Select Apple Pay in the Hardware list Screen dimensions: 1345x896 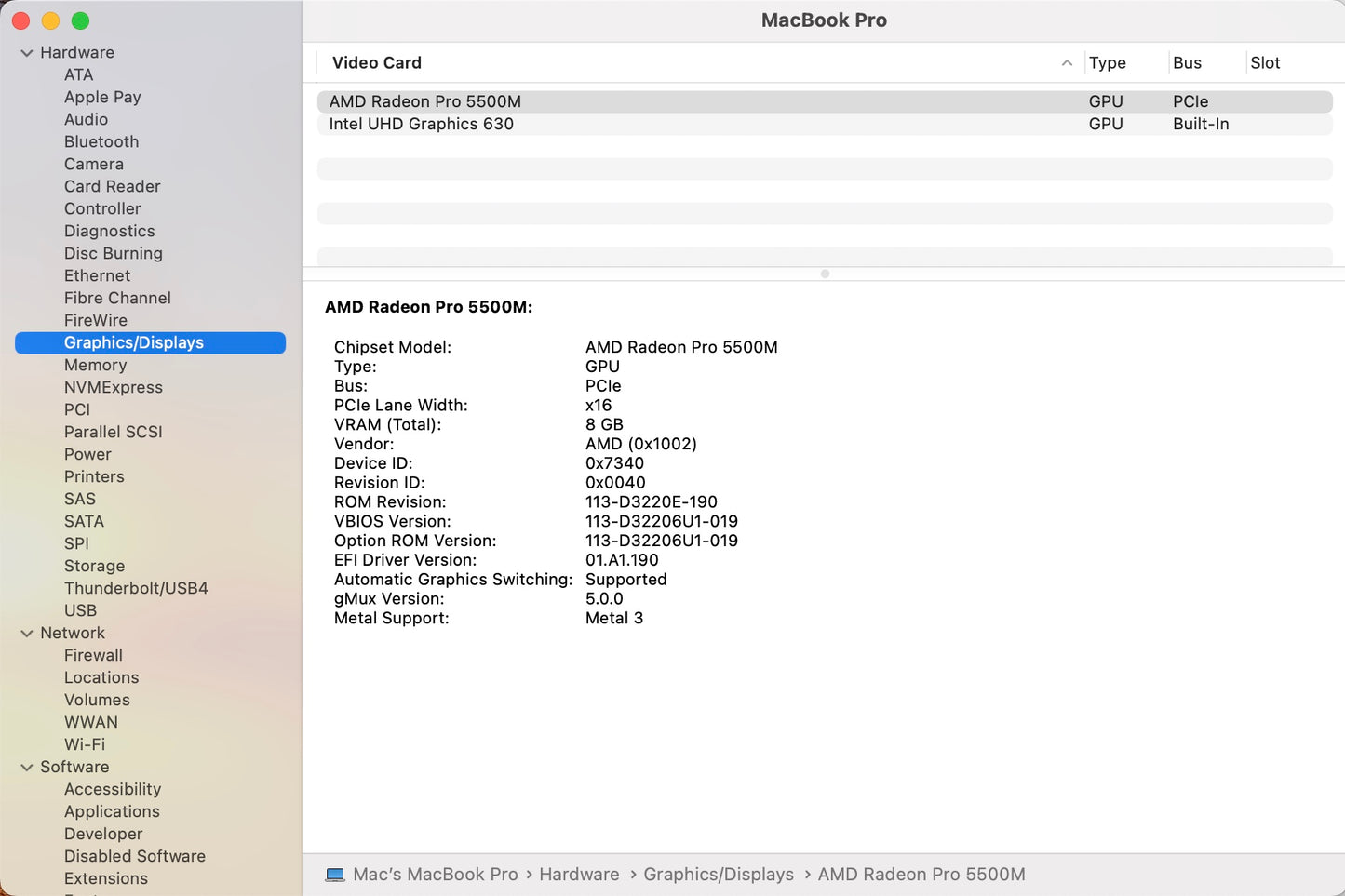tap(102, 97)
